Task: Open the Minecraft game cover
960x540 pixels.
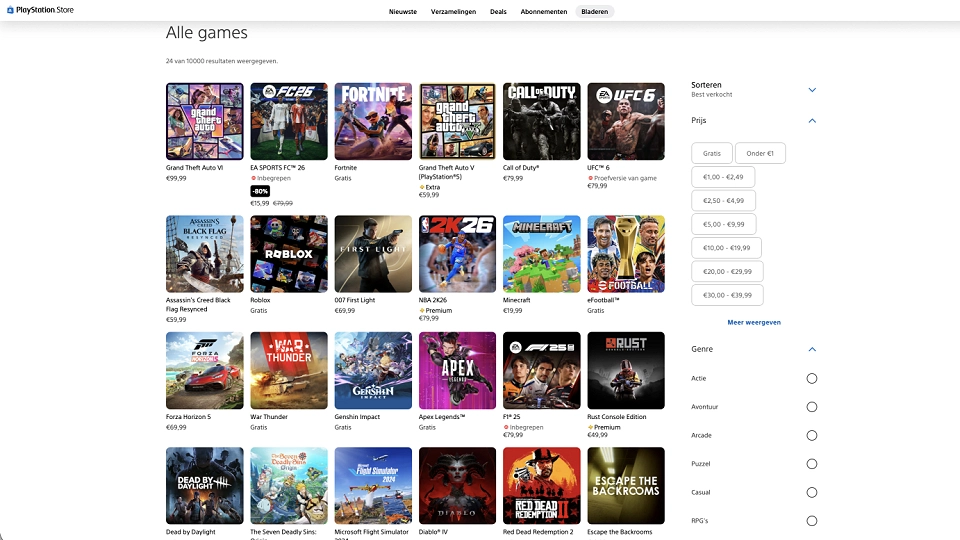Action: [x=542, y=254]
